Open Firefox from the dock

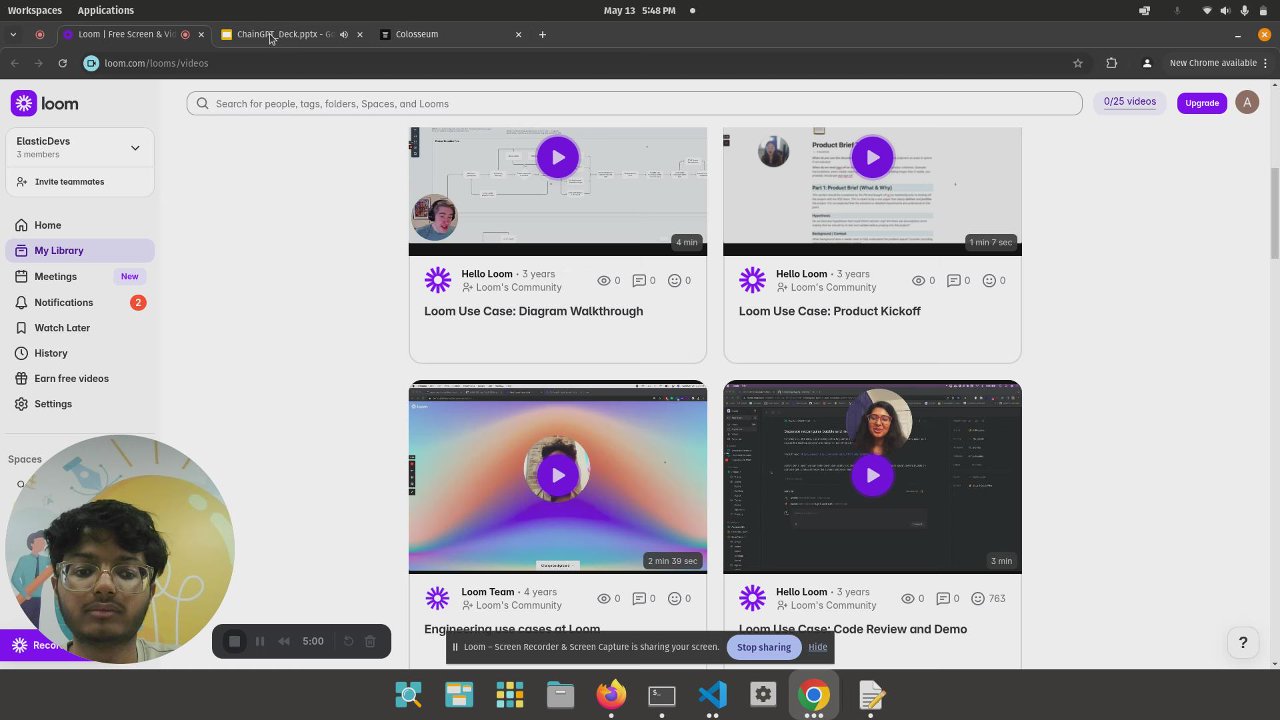point(611,694)
